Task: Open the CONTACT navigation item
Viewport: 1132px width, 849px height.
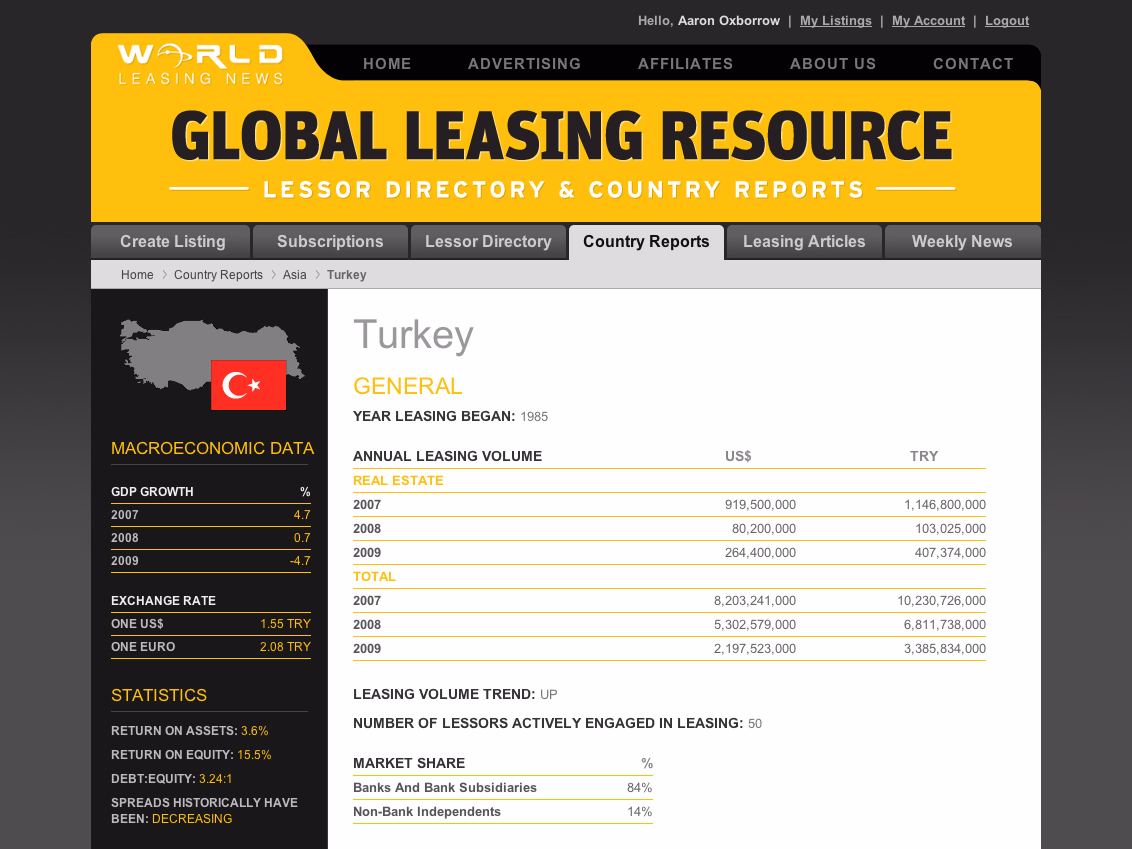Action: 973,64
